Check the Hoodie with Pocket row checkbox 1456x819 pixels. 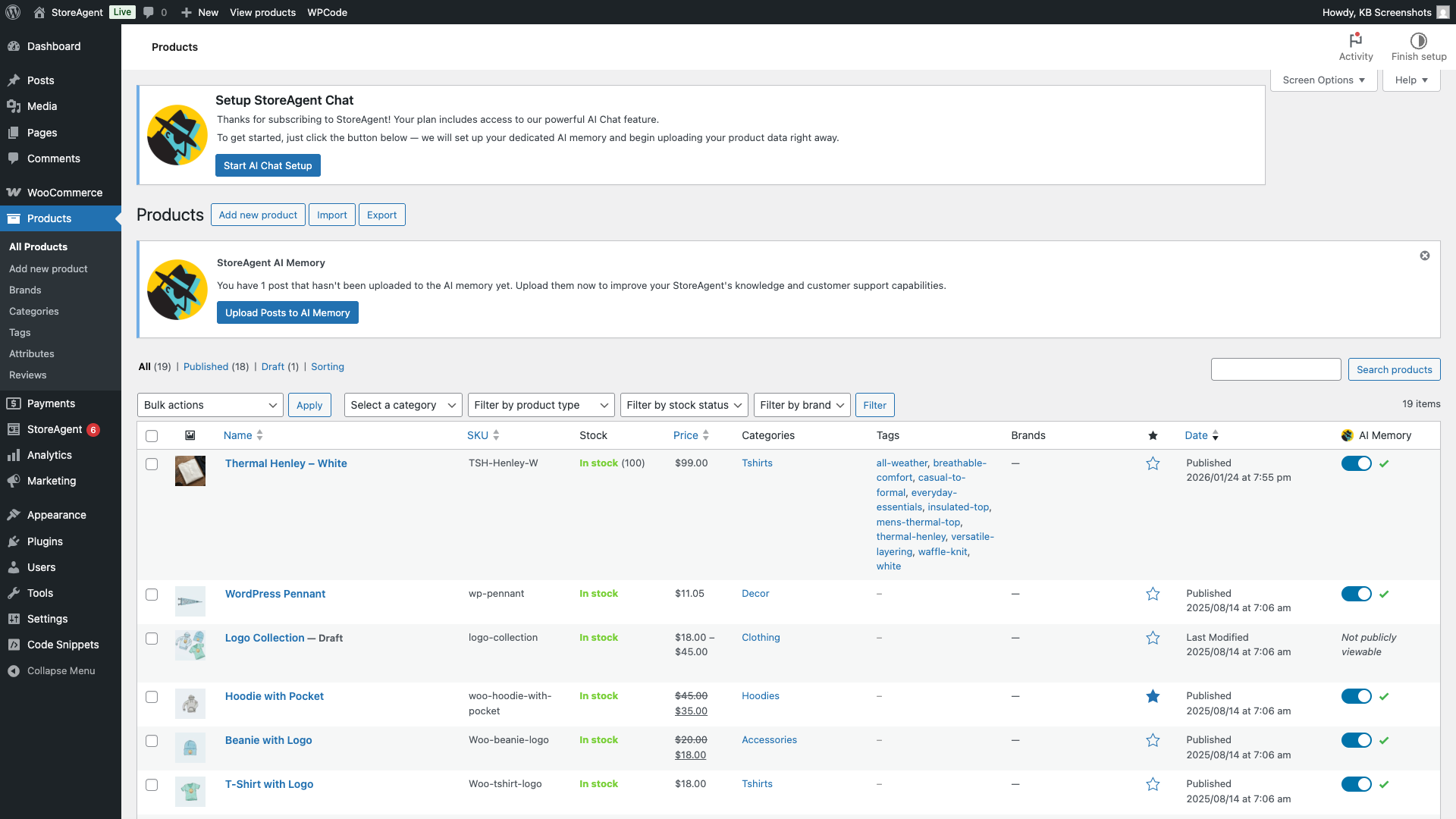tap(152, 697)
